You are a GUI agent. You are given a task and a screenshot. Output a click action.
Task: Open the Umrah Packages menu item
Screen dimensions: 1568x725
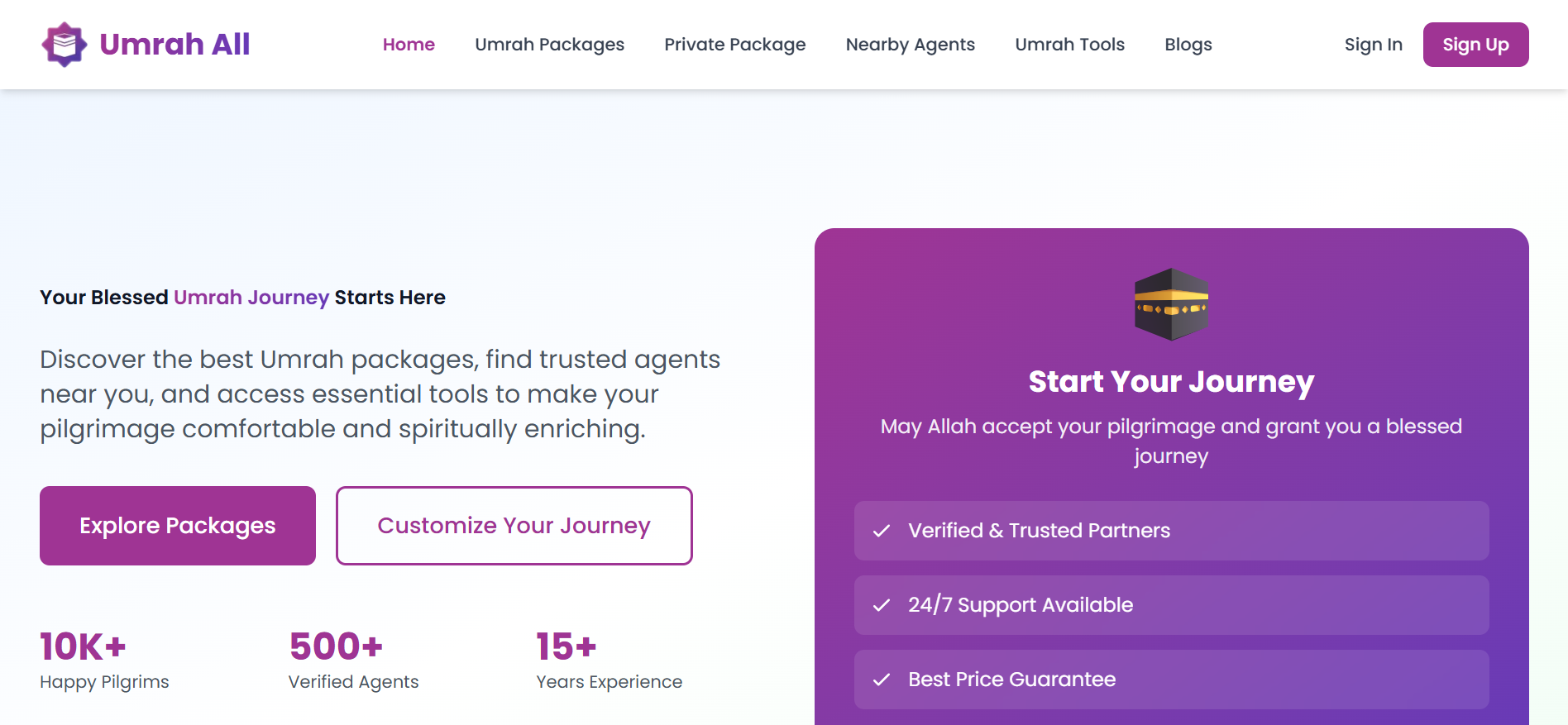tap(549, 45)
